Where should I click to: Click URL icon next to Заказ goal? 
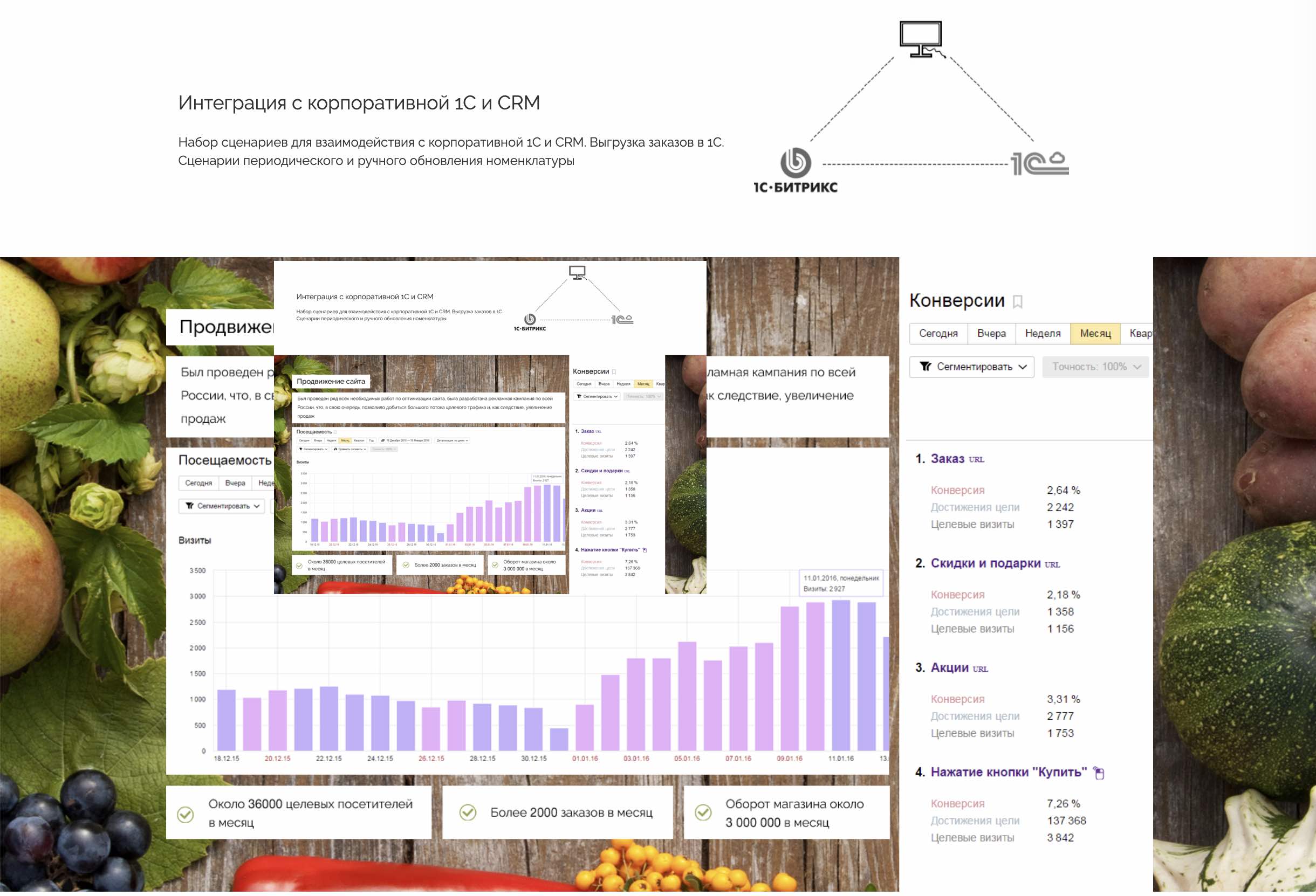pos(976,460)
